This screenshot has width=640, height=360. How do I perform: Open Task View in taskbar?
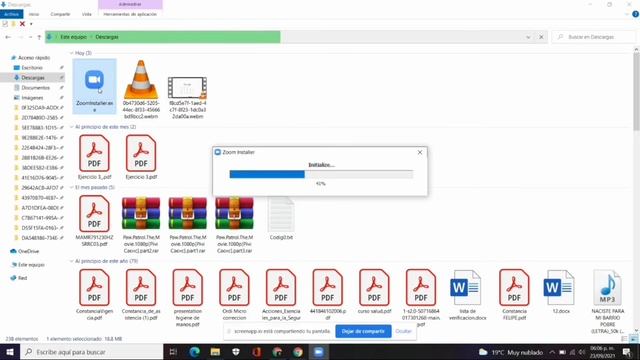[x=173, y=352]
